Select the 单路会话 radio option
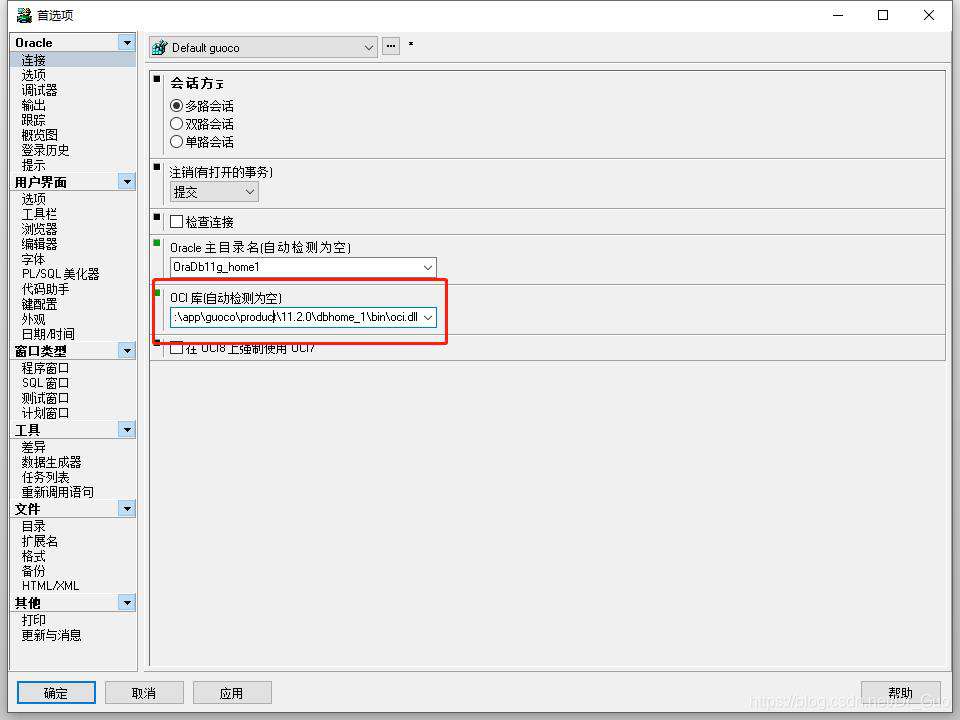Viewport: 960px width, 720px height. coord(176,141)
